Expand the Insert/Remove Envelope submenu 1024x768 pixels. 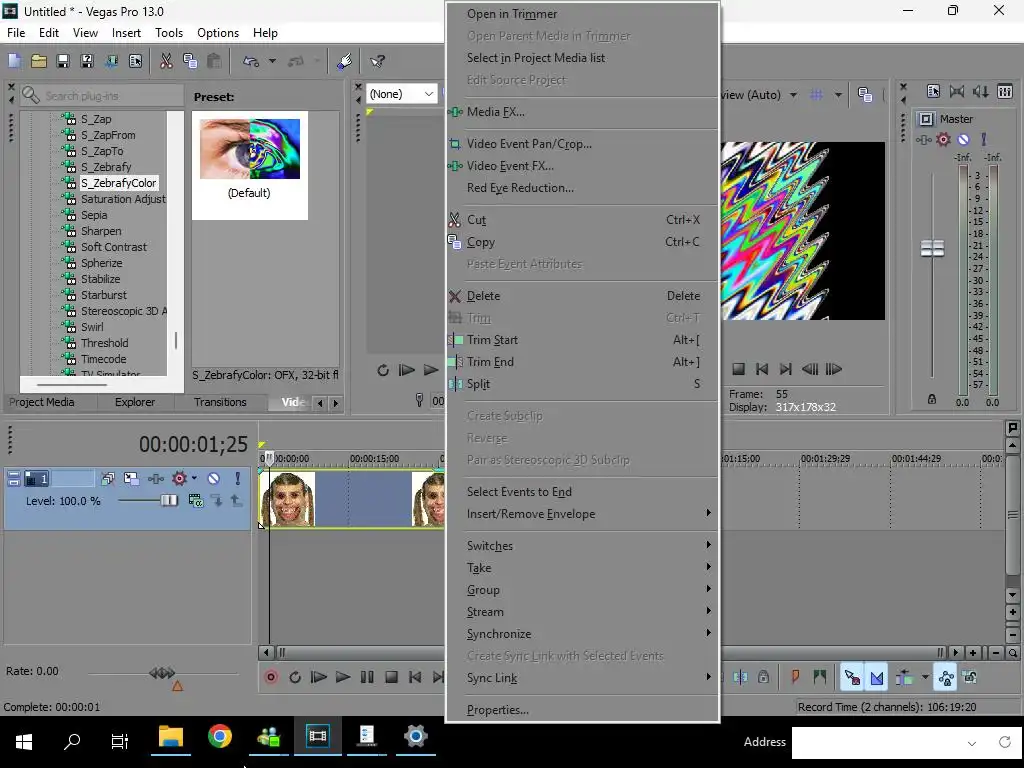click(581, 514)
